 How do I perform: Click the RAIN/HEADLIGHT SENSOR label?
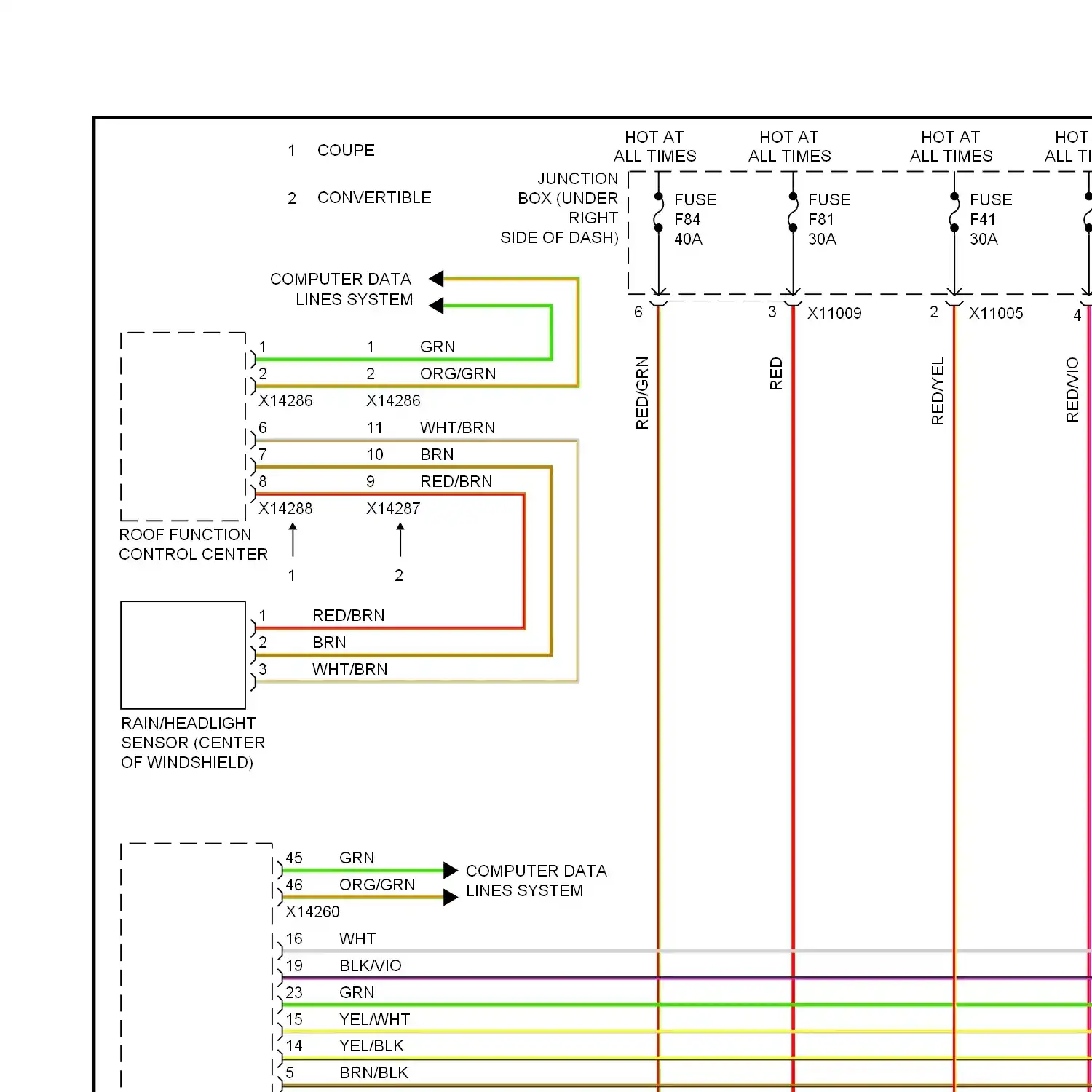coord(193,743)
